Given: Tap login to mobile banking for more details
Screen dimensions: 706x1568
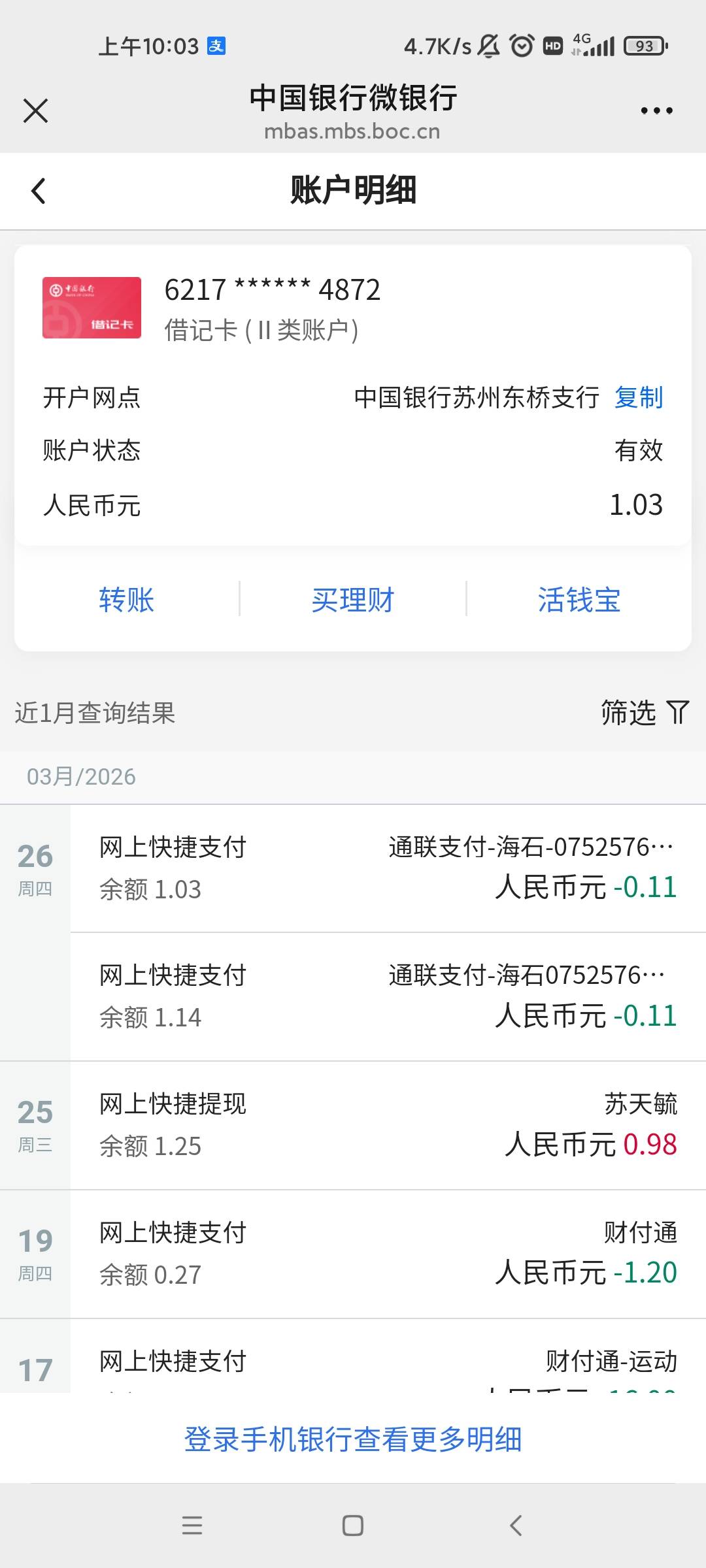Looking at the screenshot, I should [x=353, y=1439].
